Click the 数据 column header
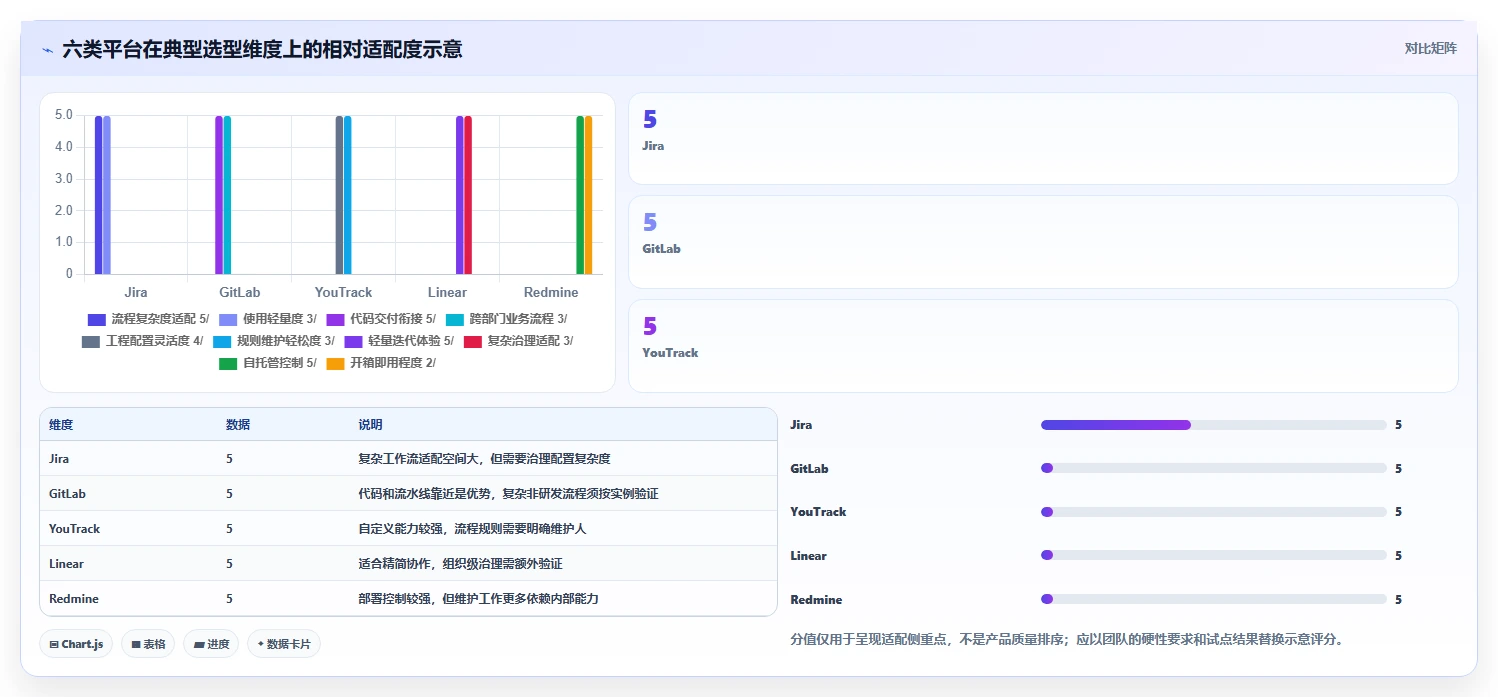This screenshot has width=1498, height=697. point(238,425)
